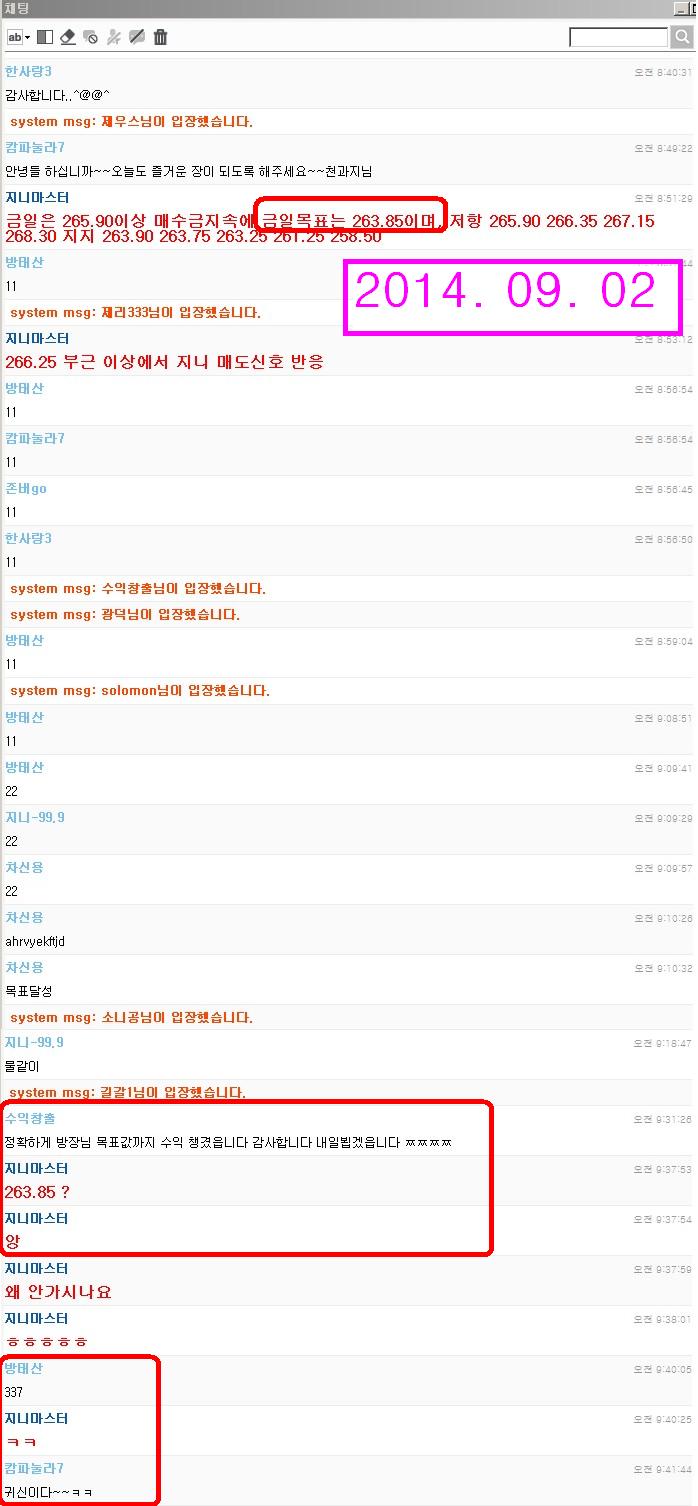
Task: Click username 존버go
Action: pyautogui.click(x=26, y=488)
